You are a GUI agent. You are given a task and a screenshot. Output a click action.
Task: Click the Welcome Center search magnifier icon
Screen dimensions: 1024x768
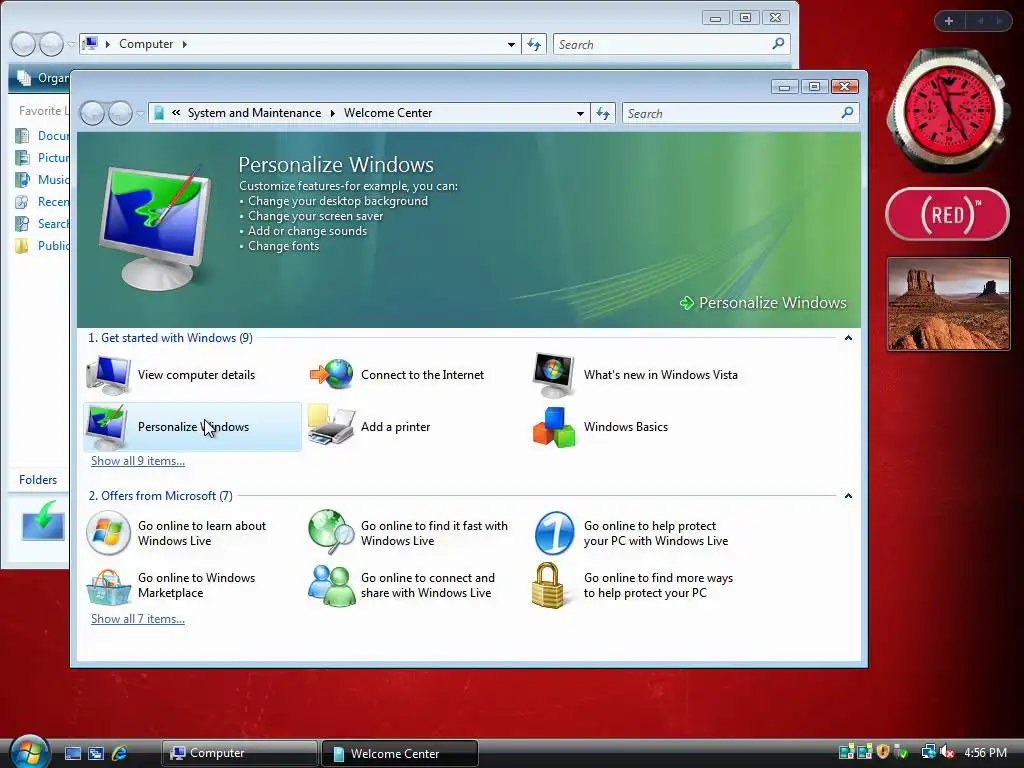(x=847, y=113)
